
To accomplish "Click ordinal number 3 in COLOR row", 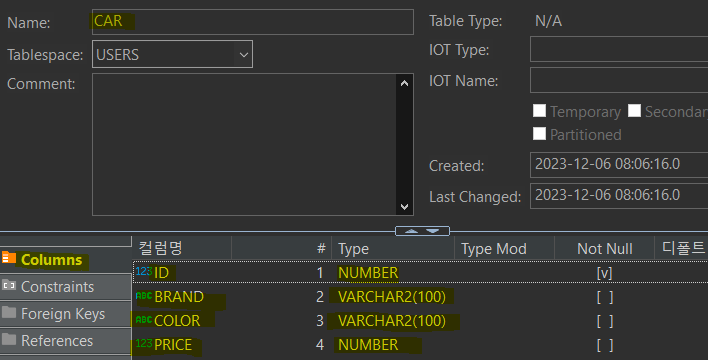I will 320,321.
